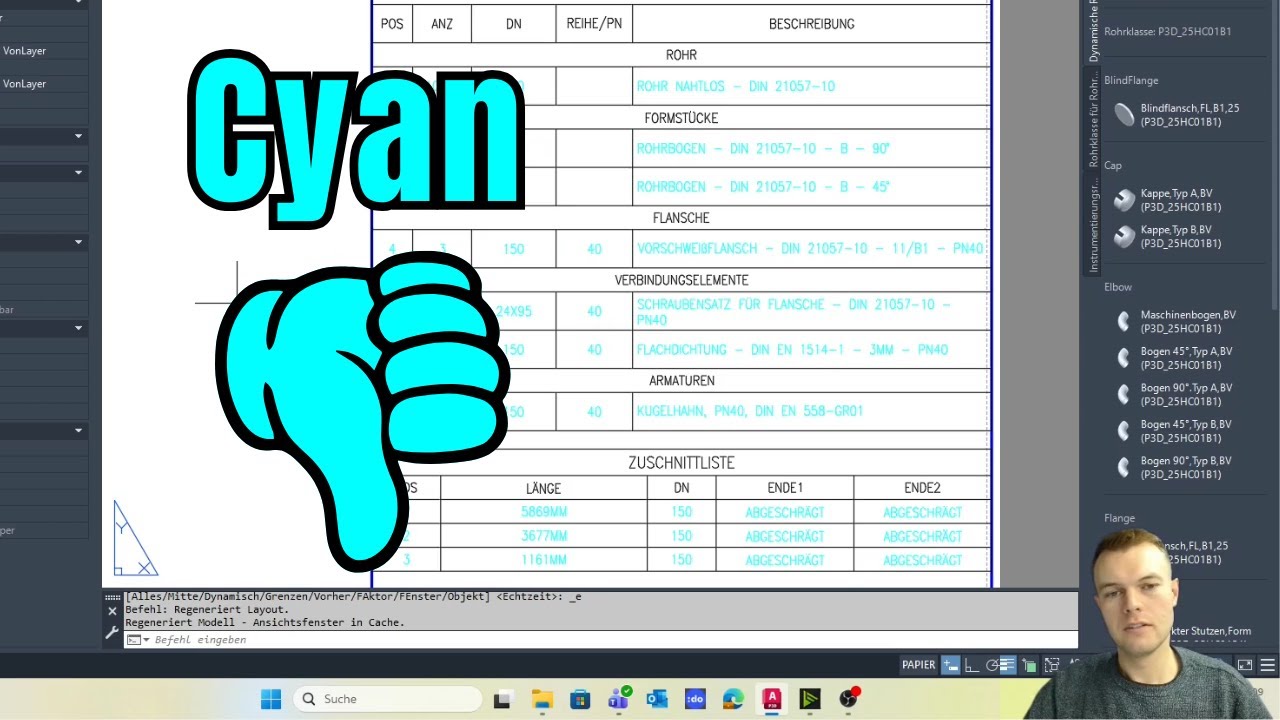Toggle polar tracking in status bar
Screen dimensions: 1280x720
[x=992, y=665]
